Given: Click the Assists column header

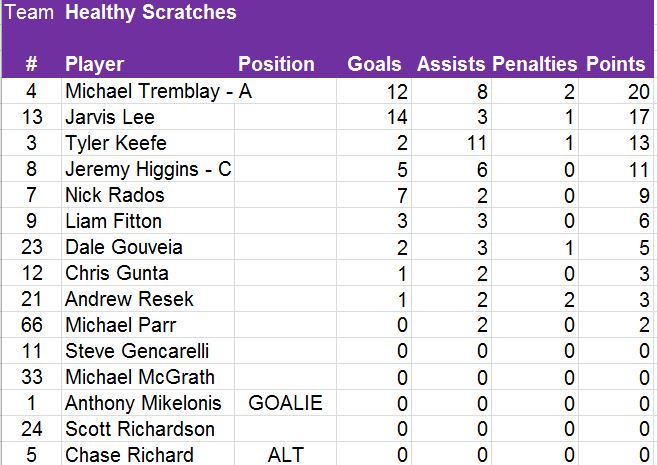Looking at the screenshot, I should (x=451, y=64).
